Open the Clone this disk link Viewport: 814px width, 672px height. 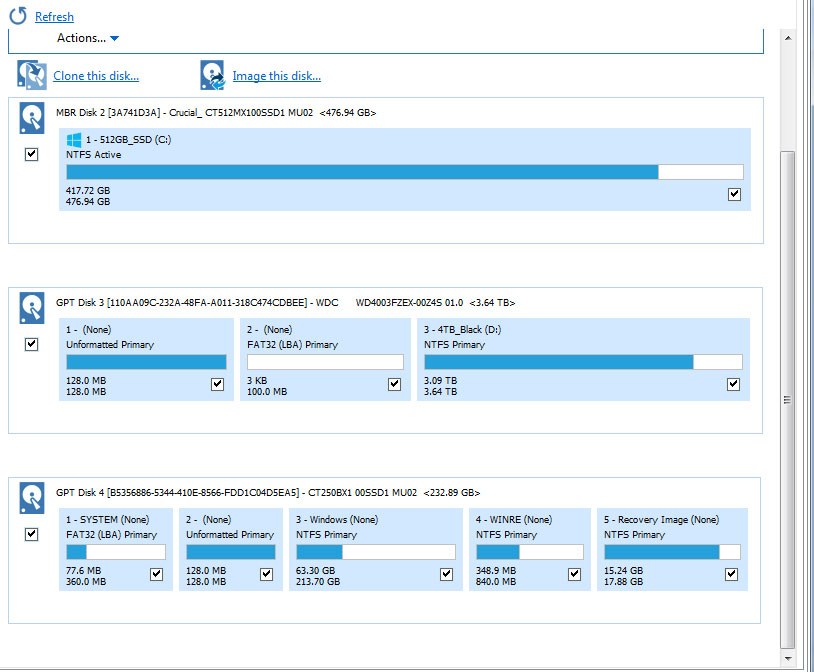tap(96, 76)
